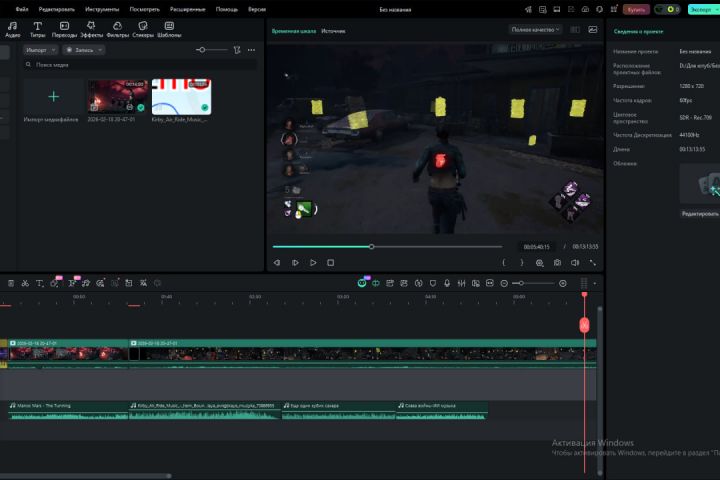Click the Редактировать cover button
This screenshot has height=480, width=720.
pyautogui.click(x=700, y=214)
